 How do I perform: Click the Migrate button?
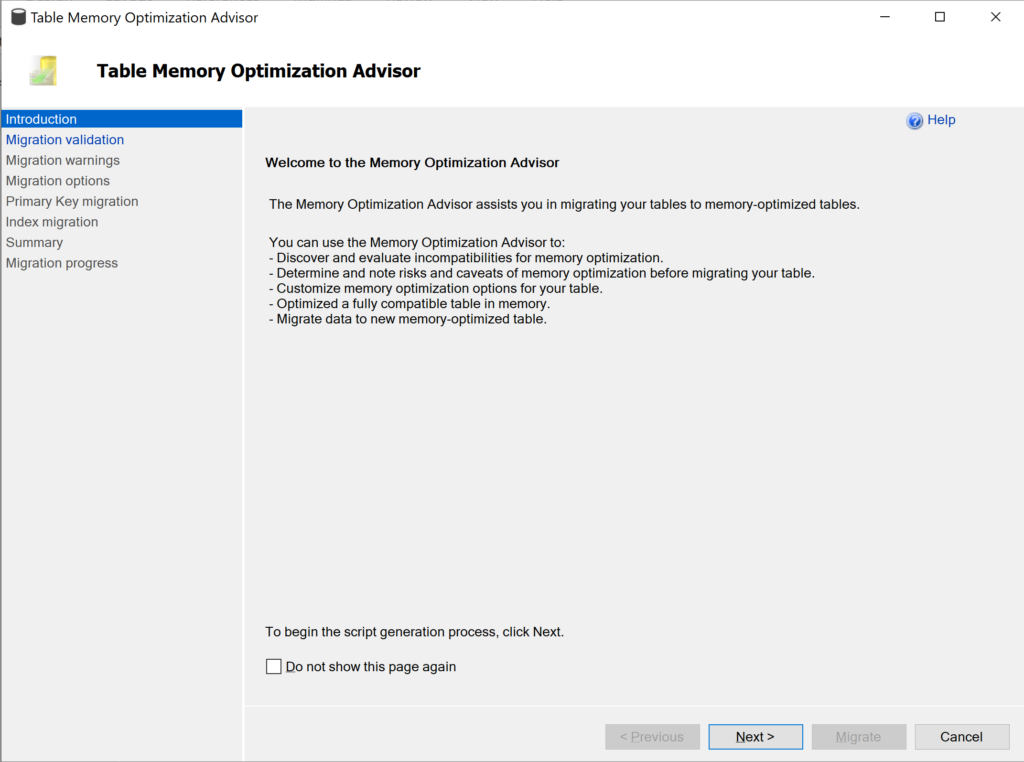coord(859,737)
